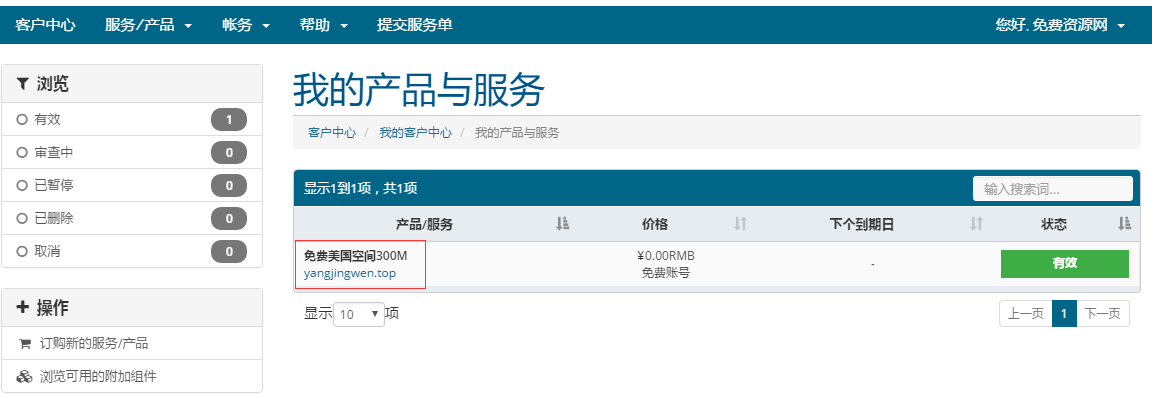Click the 我的产品与服务 breadcrumb text
1152x397 pixels.
tap(517, 132)
